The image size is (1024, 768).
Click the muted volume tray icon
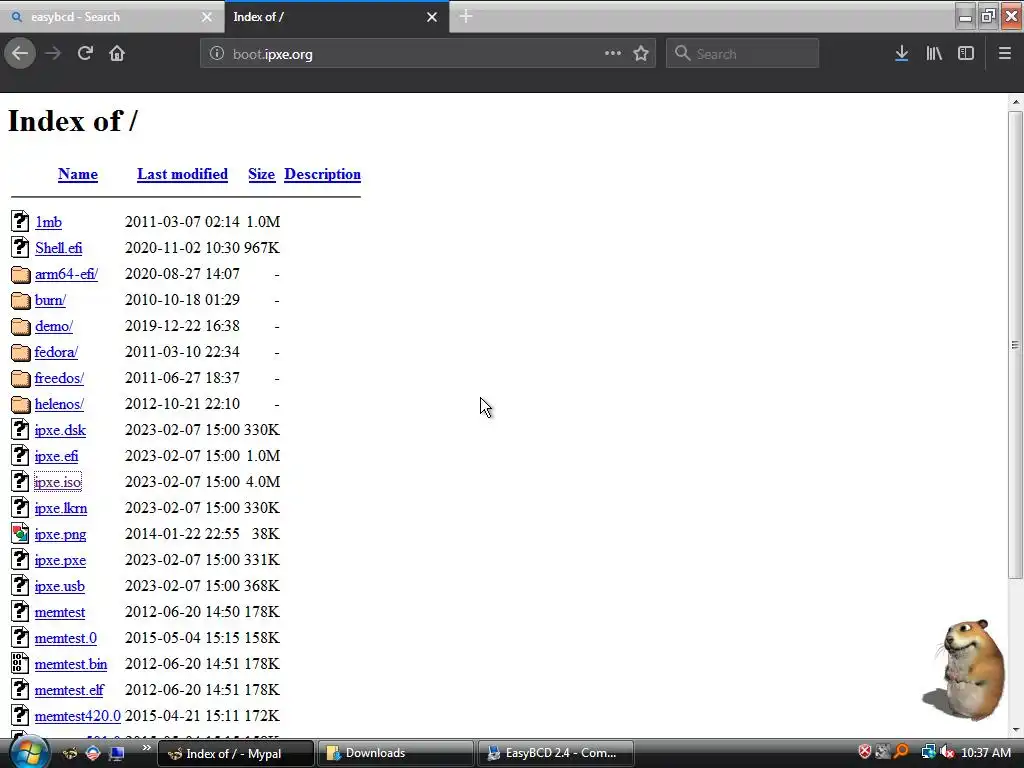947,752
